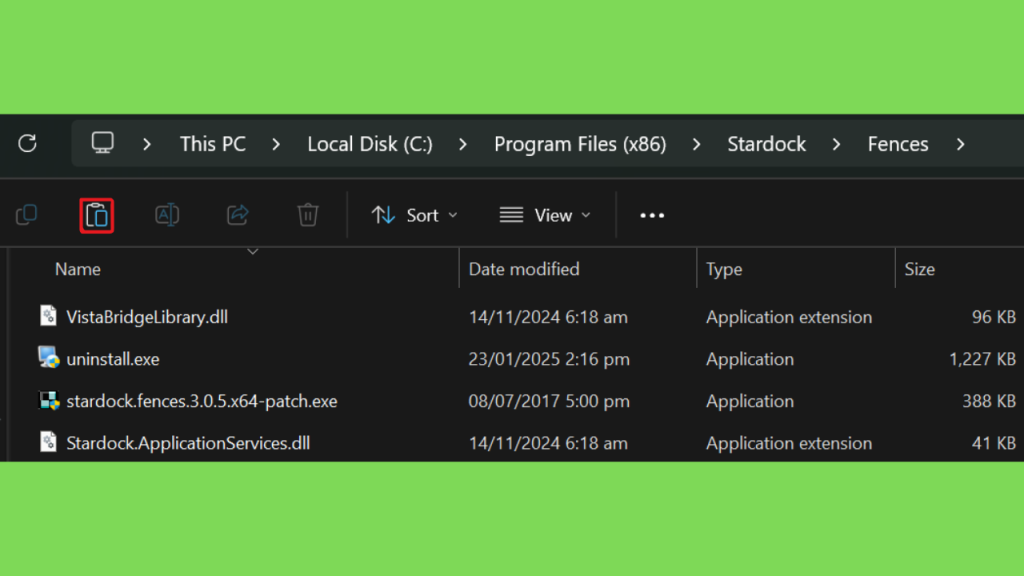Click the Copy icon in the toolbar
The width and height of the screenshot is (1024, 576).
[x=27, y=215]
